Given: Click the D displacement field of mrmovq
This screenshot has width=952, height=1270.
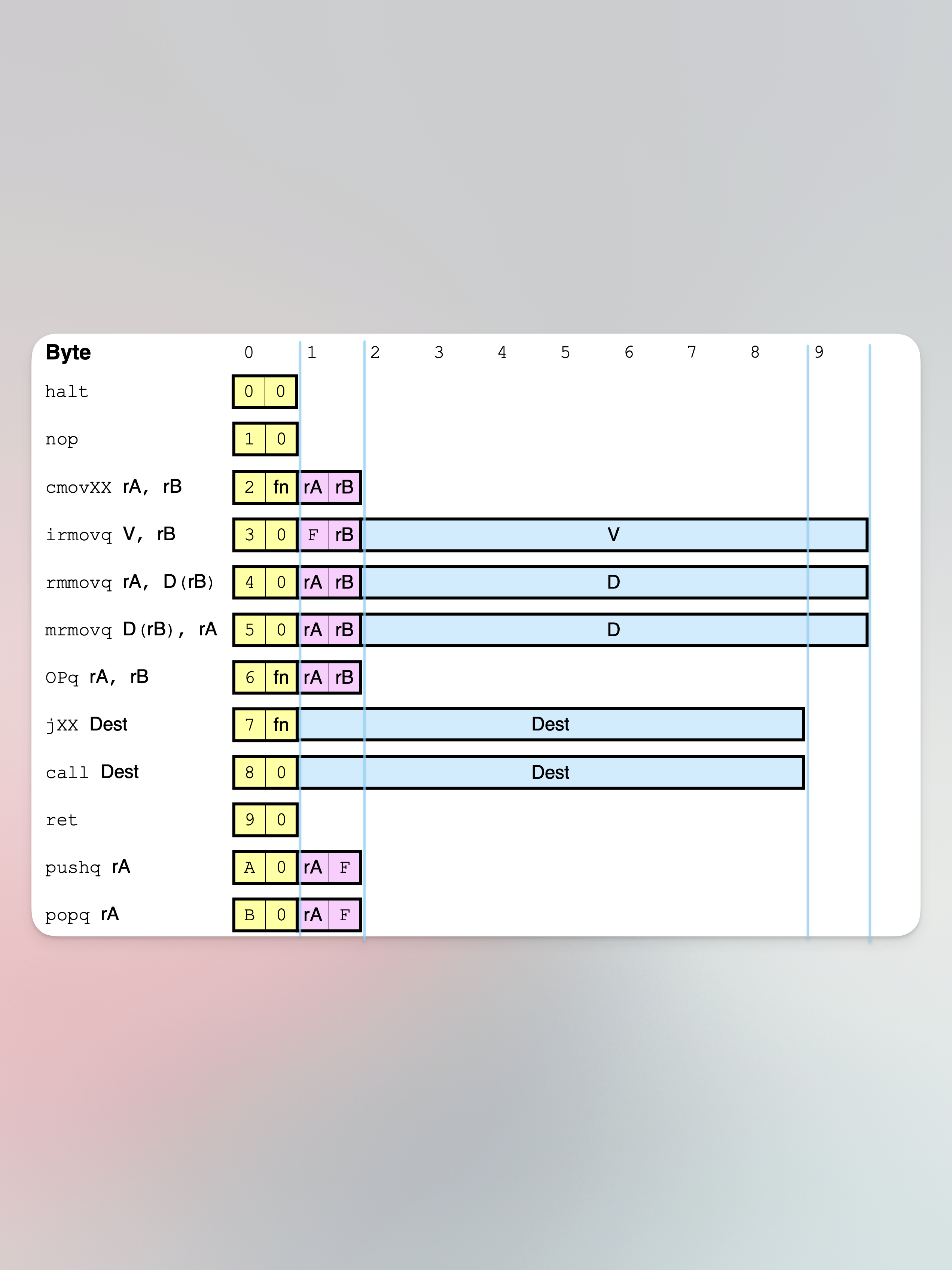Looking at the screenshot, I should point(614,630).
